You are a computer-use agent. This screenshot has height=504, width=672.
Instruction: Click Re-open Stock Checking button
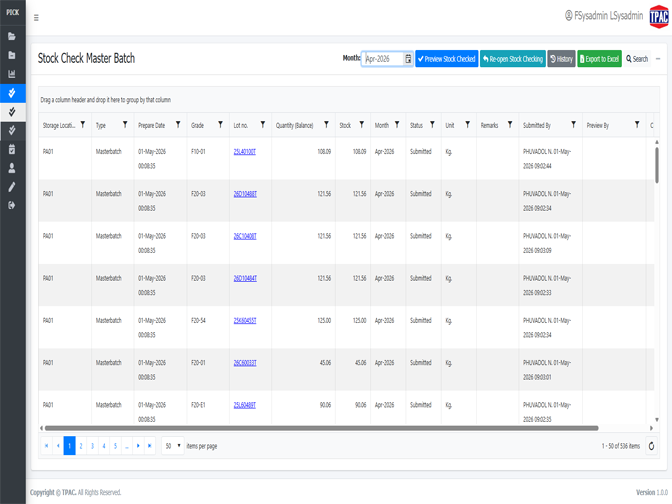point(513,59)
